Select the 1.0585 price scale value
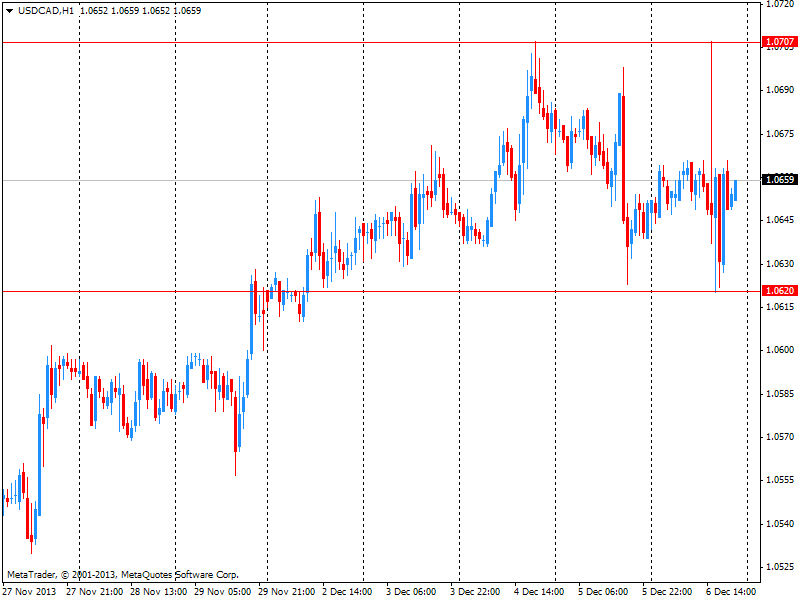Screen dimensions: 800x600 [x=780, y=394]
